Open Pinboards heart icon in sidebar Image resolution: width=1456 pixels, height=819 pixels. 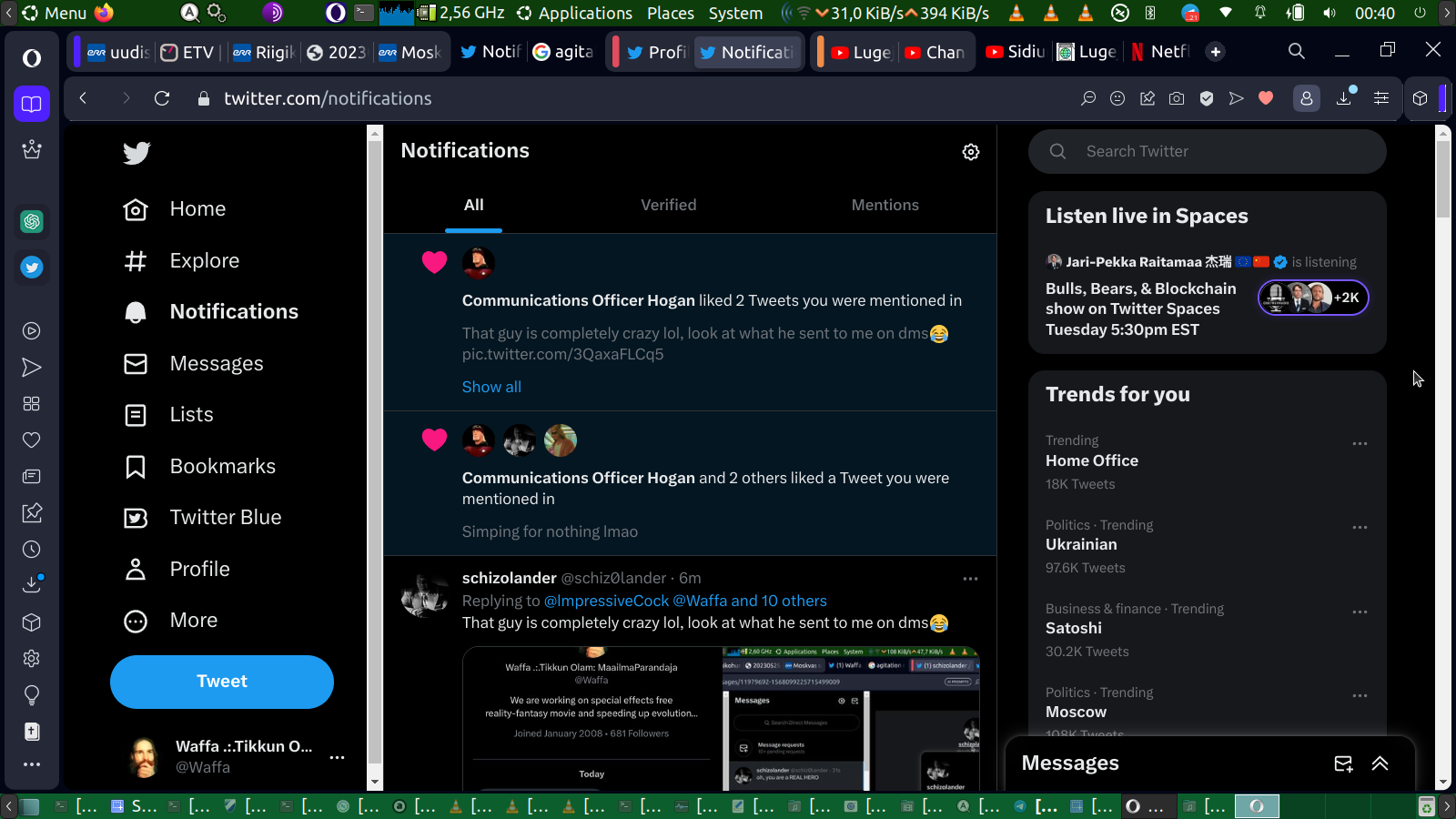[x=32, y=440]
